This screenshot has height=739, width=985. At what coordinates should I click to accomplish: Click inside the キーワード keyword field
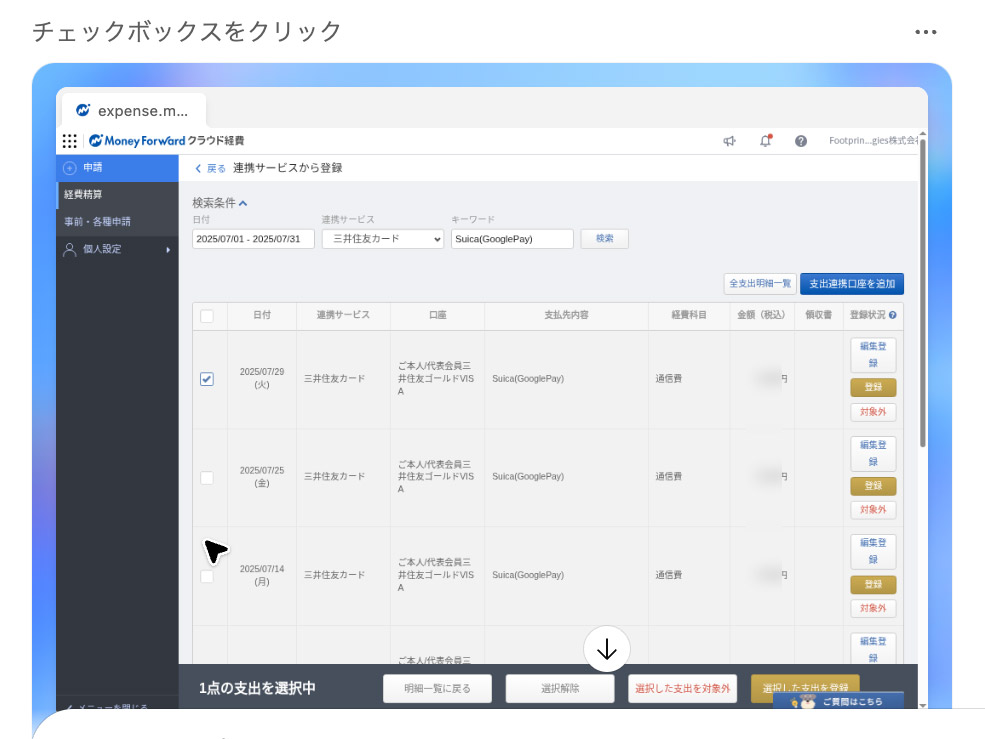[x=512, y=238]
